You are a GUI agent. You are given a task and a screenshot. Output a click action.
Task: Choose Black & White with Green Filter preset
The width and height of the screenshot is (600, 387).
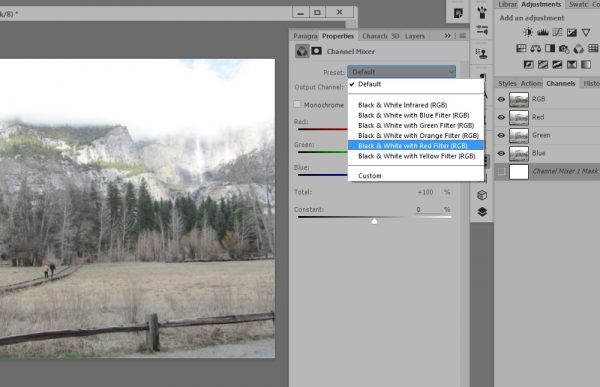coord(416,126)
